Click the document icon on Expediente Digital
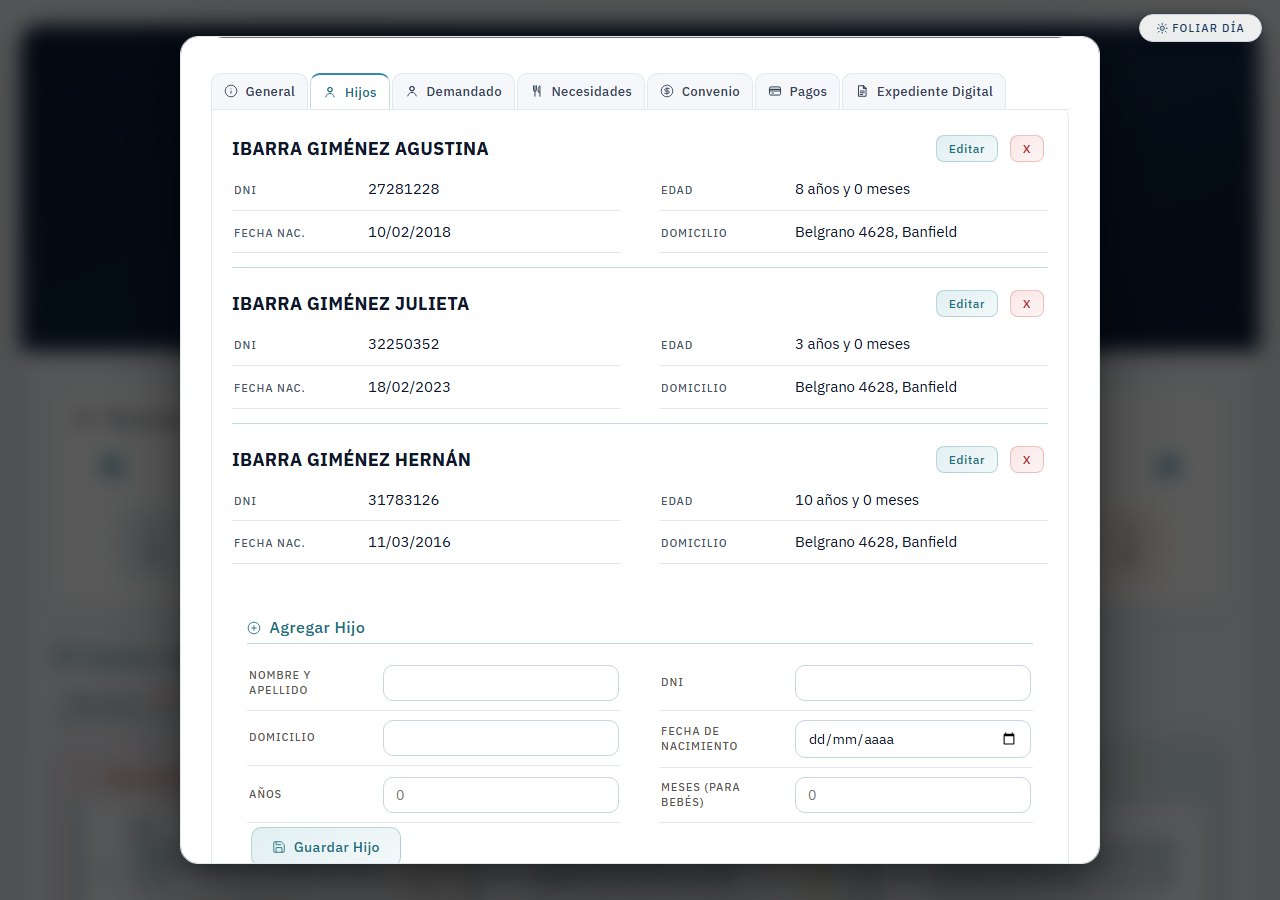 click(862, 91)
